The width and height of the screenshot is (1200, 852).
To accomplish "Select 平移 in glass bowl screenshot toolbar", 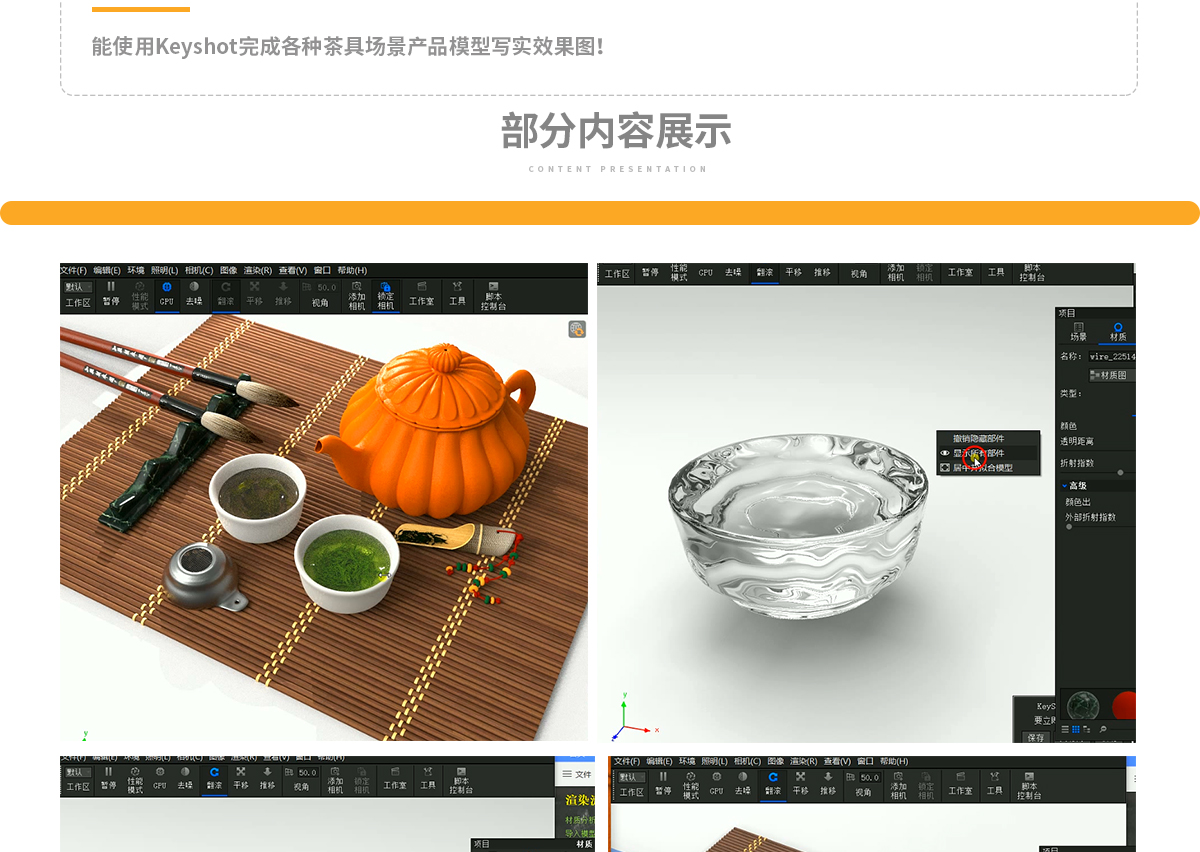I will (x=793, y=272).
